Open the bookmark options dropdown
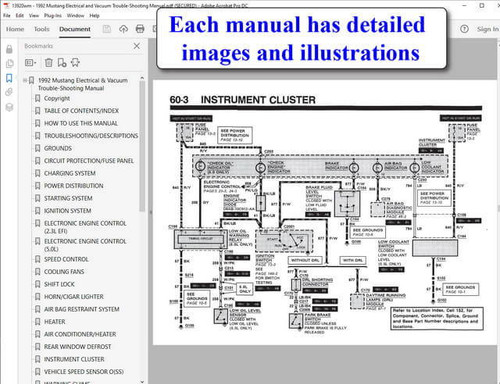 click(30, 62)
